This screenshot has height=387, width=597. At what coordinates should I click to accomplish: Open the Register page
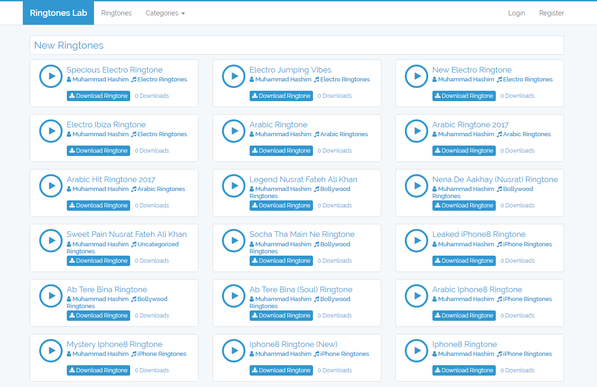[551, 13]
